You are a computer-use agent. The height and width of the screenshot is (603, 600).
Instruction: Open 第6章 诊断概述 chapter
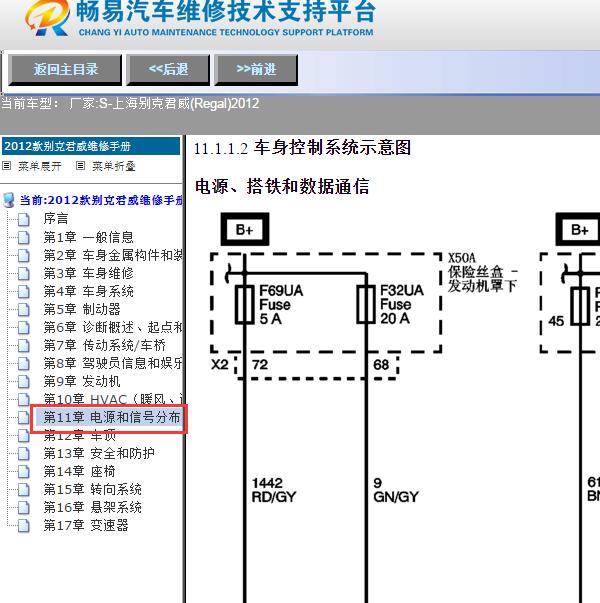pos(113,327)
